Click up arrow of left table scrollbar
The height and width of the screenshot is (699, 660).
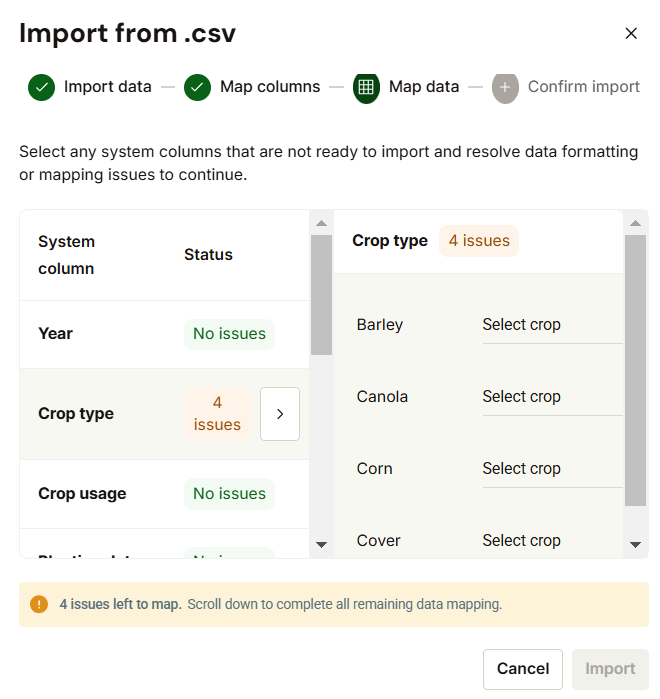click(321, 223)
